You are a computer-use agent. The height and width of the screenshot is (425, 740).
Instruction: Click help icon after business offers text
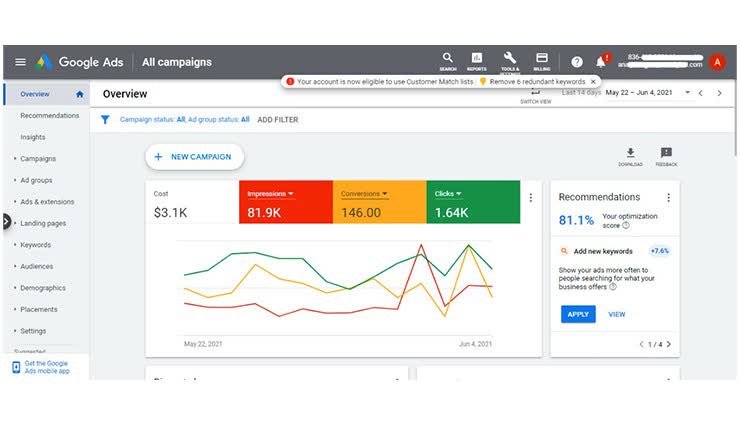(613, 287)
